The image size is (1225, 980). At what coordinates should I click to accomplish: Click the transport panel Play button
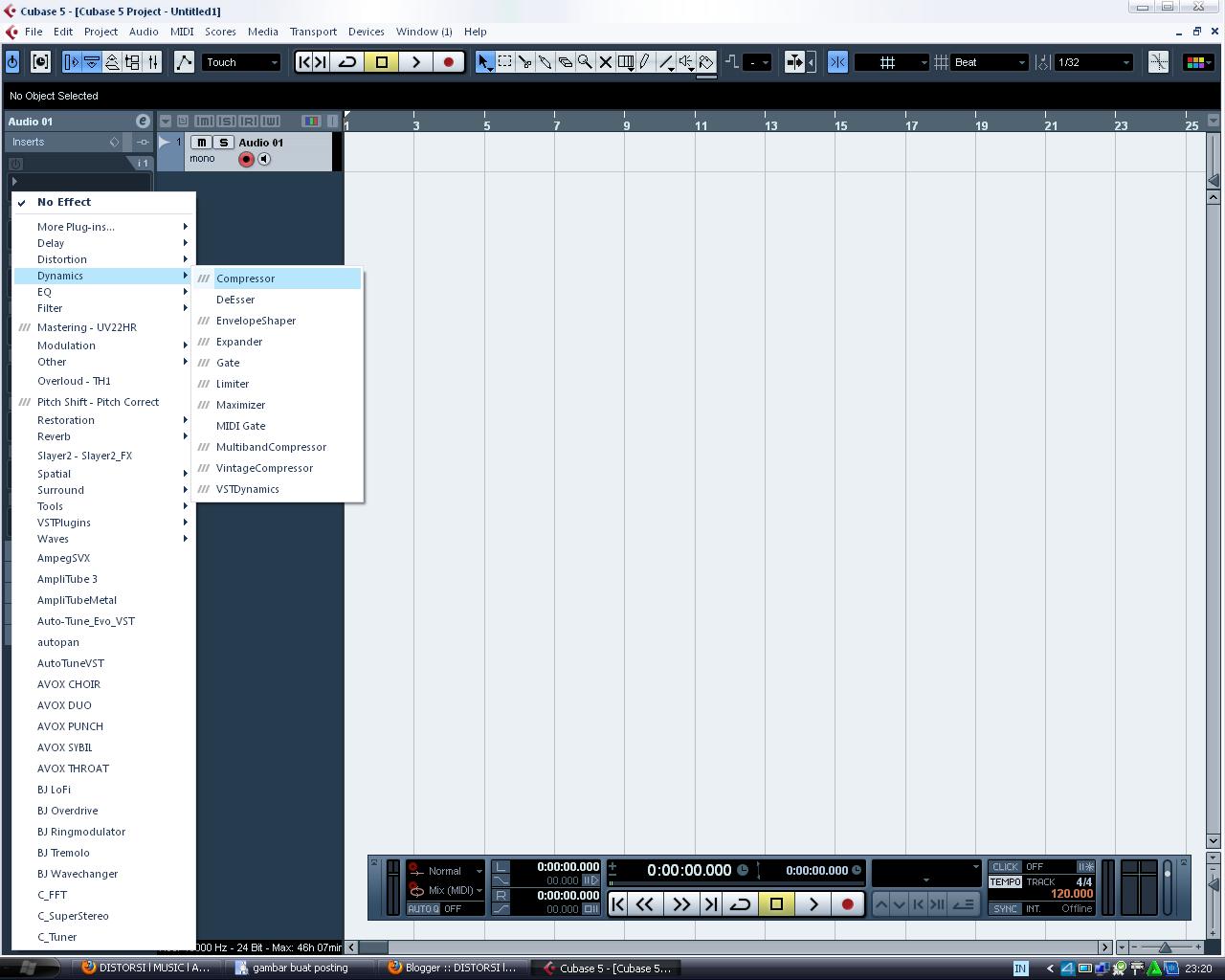pos(813,903)
